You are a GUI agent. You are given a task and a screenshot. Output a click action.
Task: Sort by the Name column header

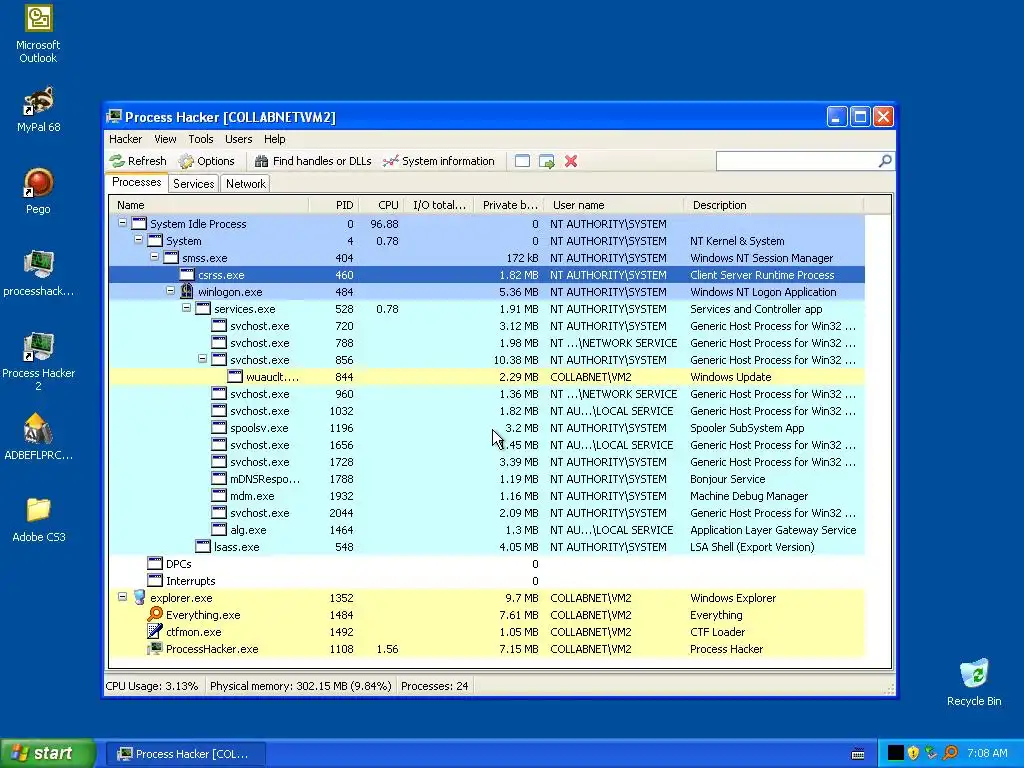pyautogui.click(x=209, y=205)
